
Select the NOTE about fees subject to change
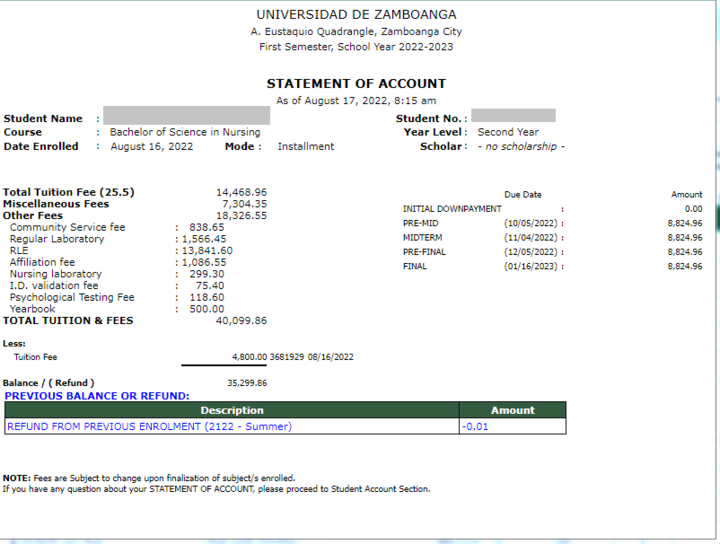149,478
